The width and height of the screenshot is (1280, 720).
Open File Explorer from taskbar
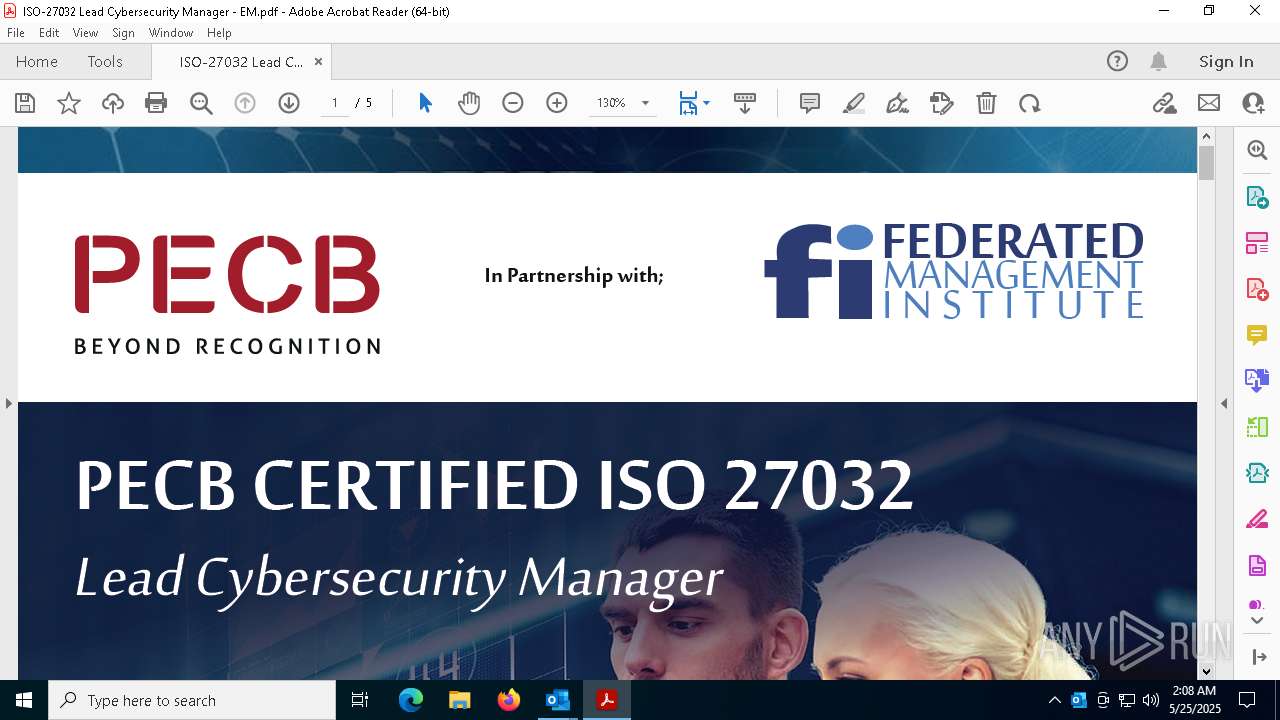coord(459,700)
